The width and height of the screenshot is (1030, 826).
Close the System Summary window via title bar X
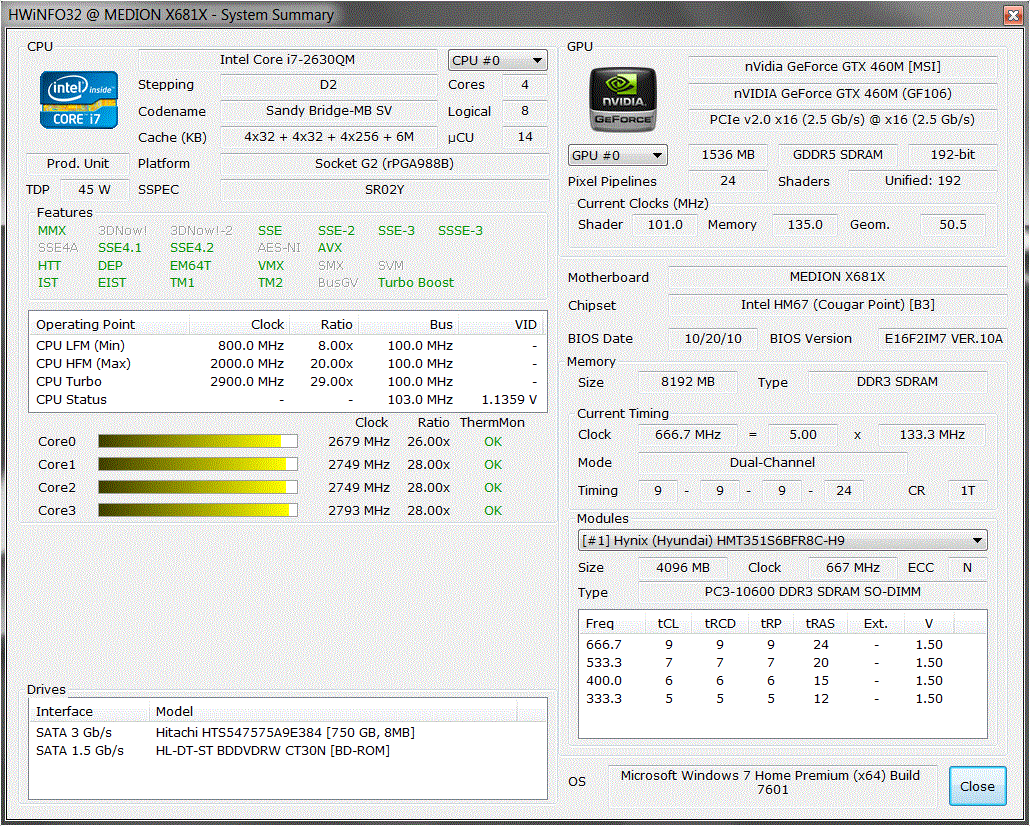click(1013, 14)
